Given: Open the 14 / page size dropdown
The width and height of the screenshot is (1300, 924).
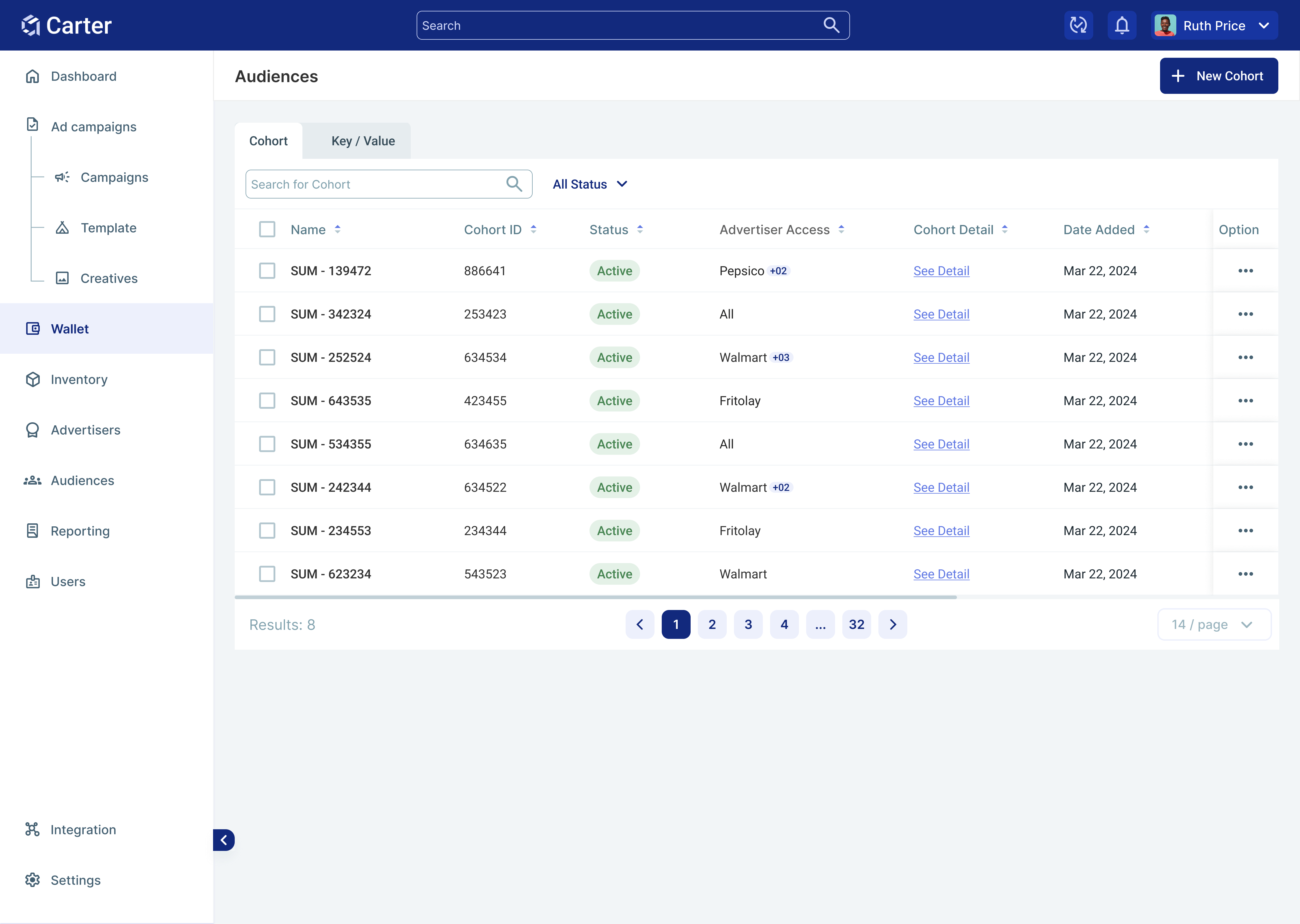Looking at the screenshot, I should pos(1214,625).
